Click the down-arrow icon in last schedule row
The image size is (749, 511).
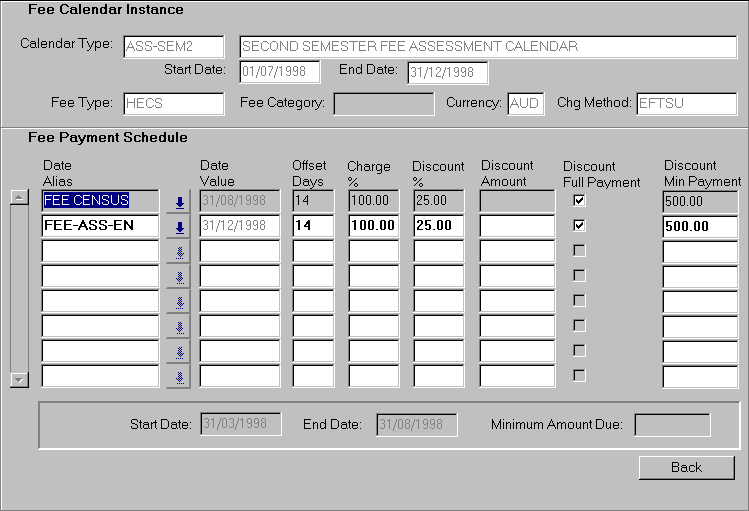tap(179, 377)
